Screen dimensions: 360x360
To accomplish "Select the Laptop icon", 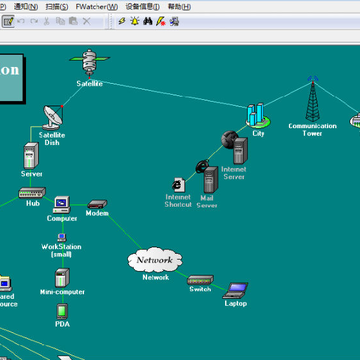I will pos(235,290).
